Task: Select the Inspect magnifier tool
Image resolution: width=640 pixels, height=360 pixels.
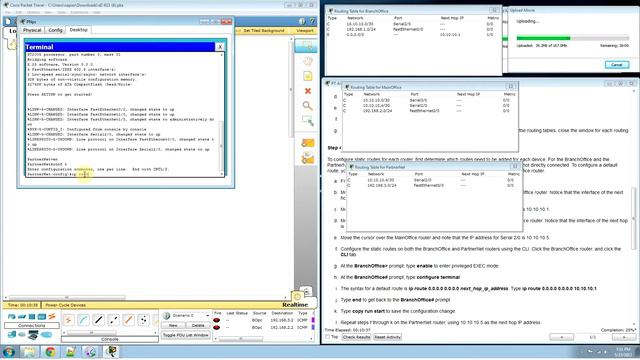Action: (x=308, y=106)
